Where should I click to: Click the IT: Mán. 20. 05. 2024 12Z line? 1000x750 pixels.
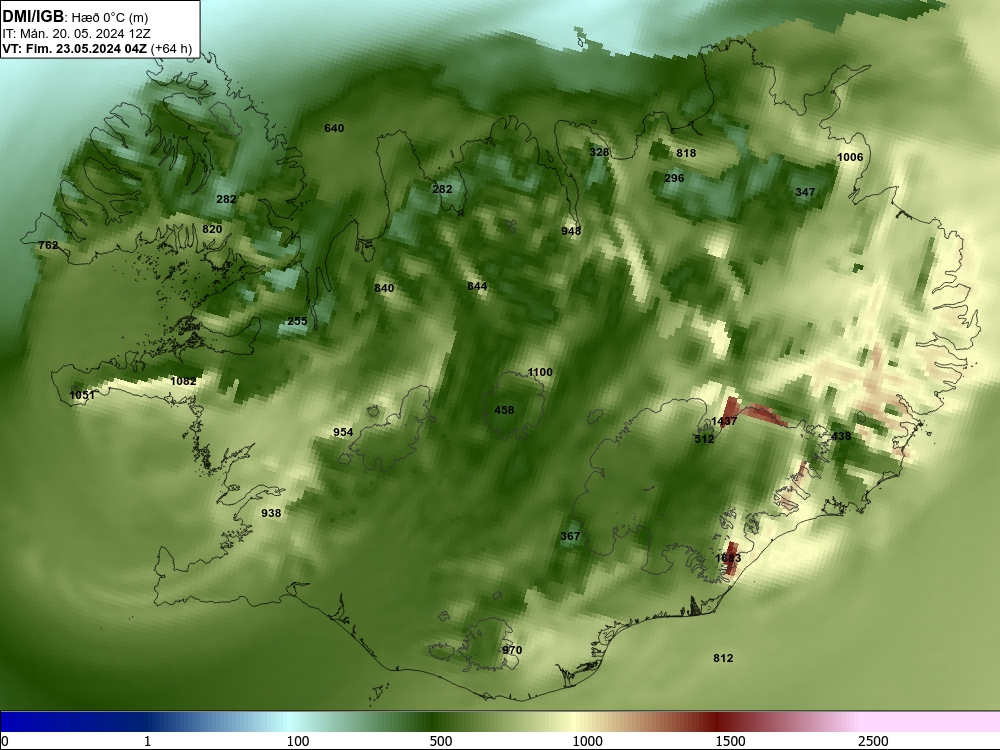coord(76,34)
